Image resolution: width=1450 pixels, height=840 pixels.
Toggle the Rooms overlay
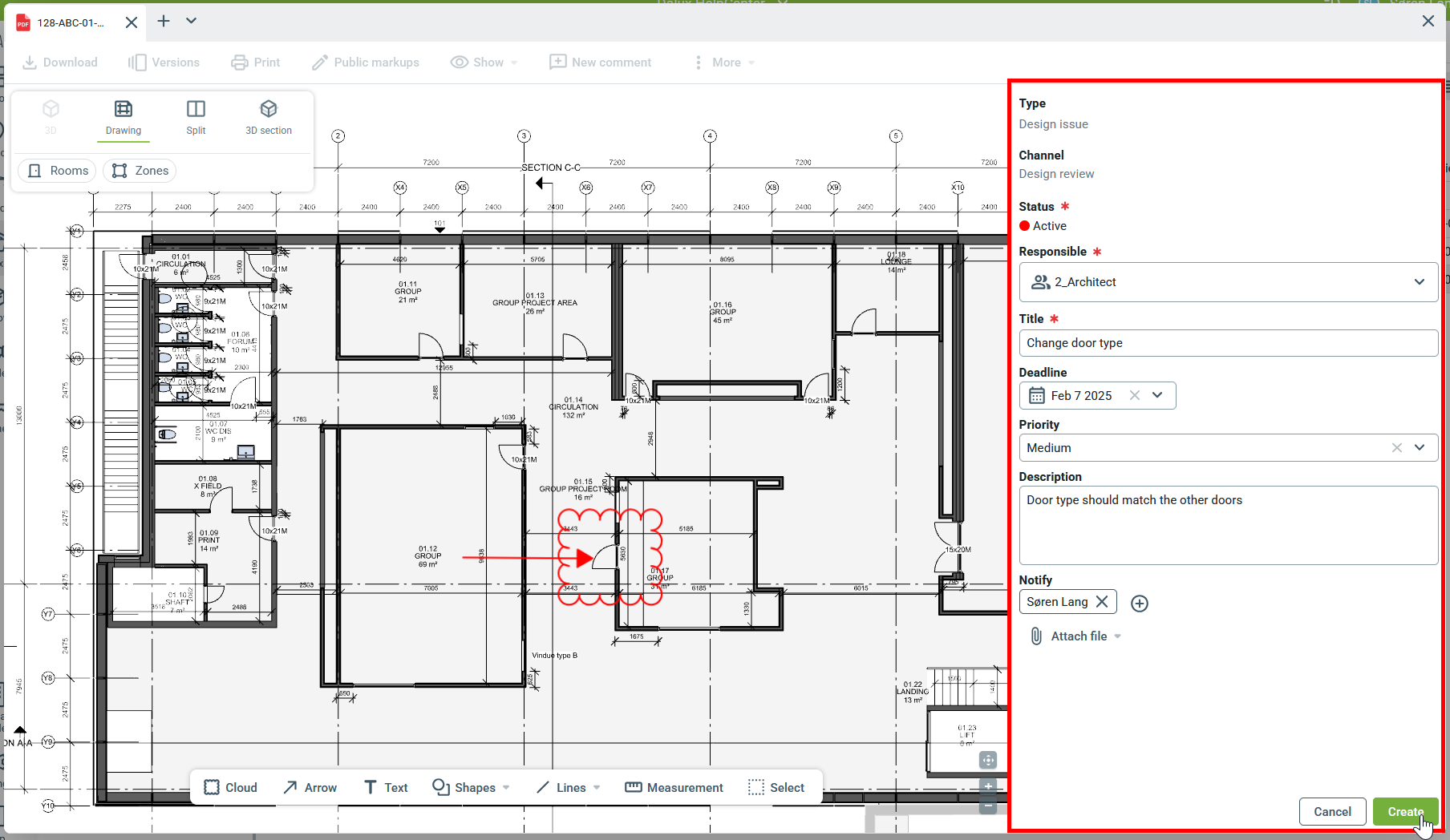click(x=58, y=171)
